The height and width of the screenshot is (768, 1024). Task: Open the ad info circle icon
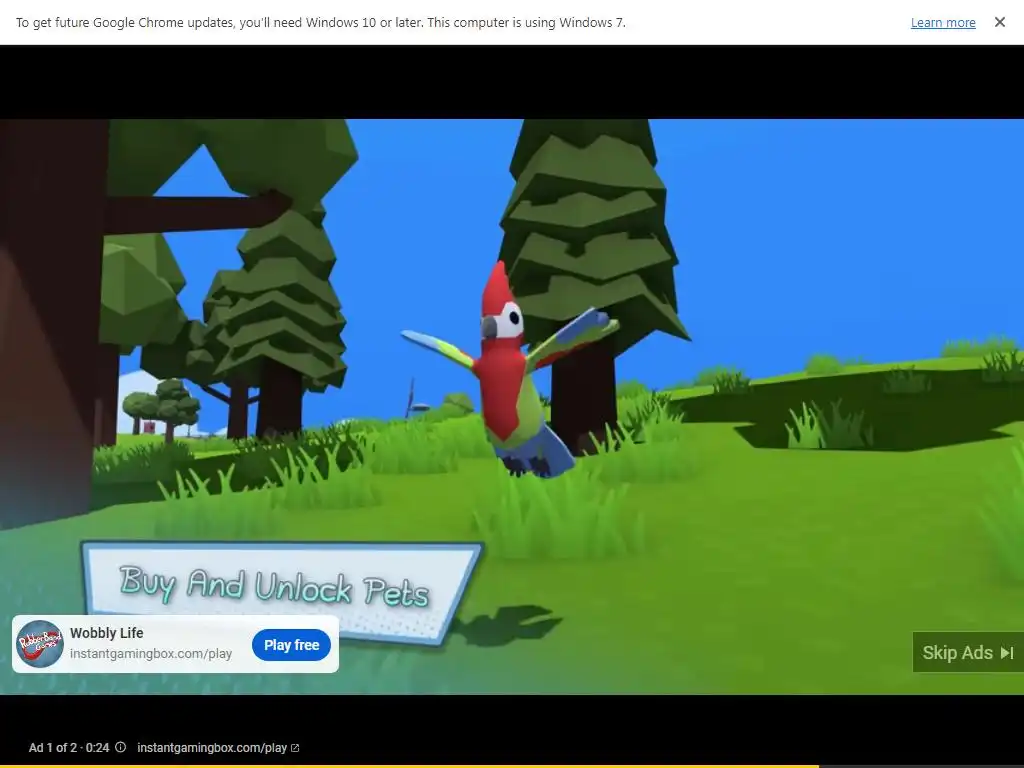[x=121, y=747]
